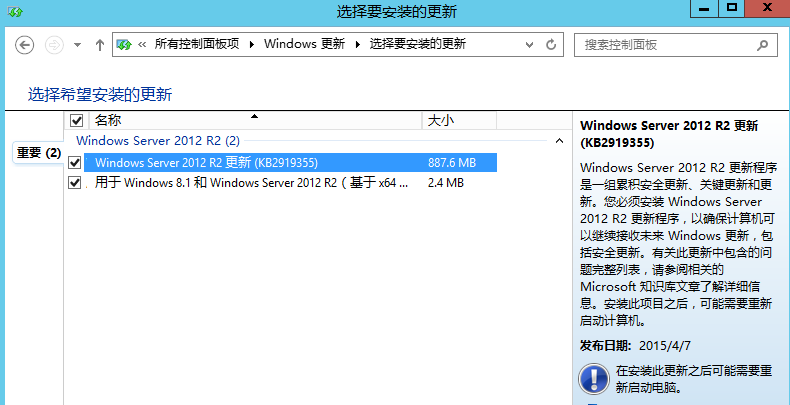This screenshot has height=405, width=790.
Task: Click the blue restart warning icon
Action: 594,378
